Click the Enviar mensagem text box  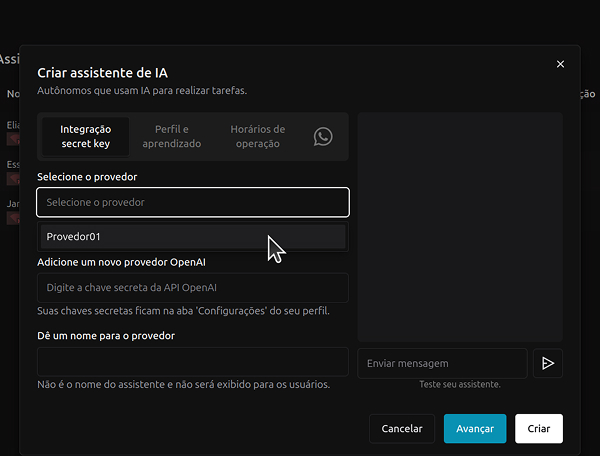tap(441, 363)
